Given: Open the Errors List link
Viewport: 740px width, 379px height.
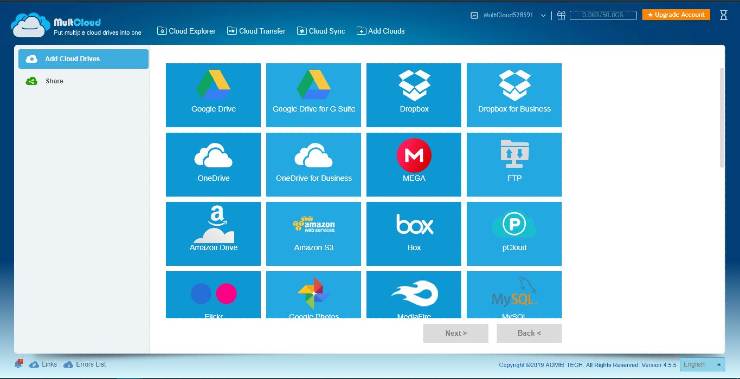Looking at the screenshot, I should coord(85,364).
